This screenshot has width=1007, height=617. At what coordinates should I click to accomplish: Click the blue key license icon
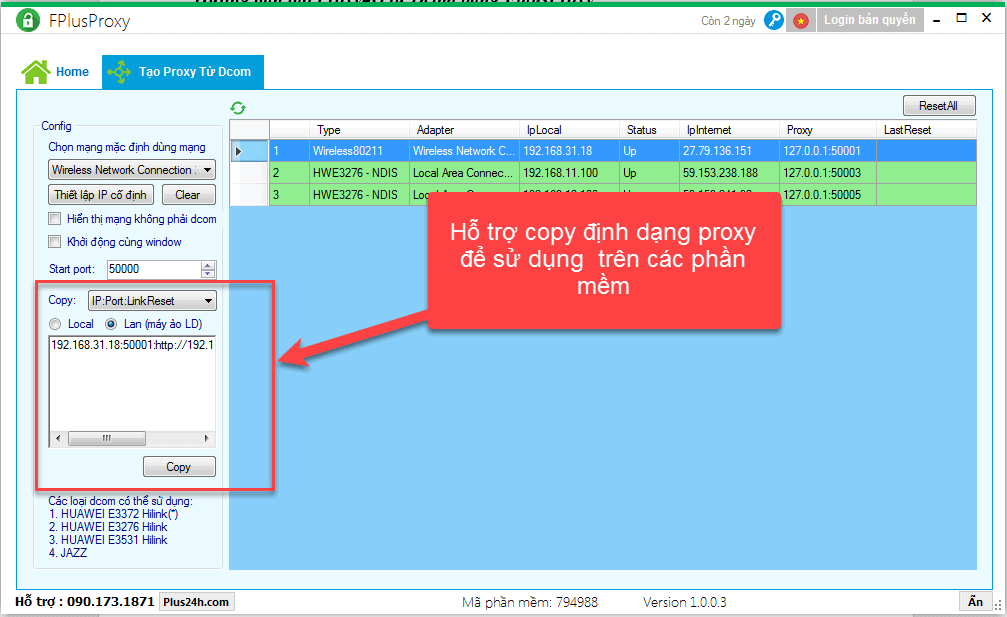coord(773,20)
